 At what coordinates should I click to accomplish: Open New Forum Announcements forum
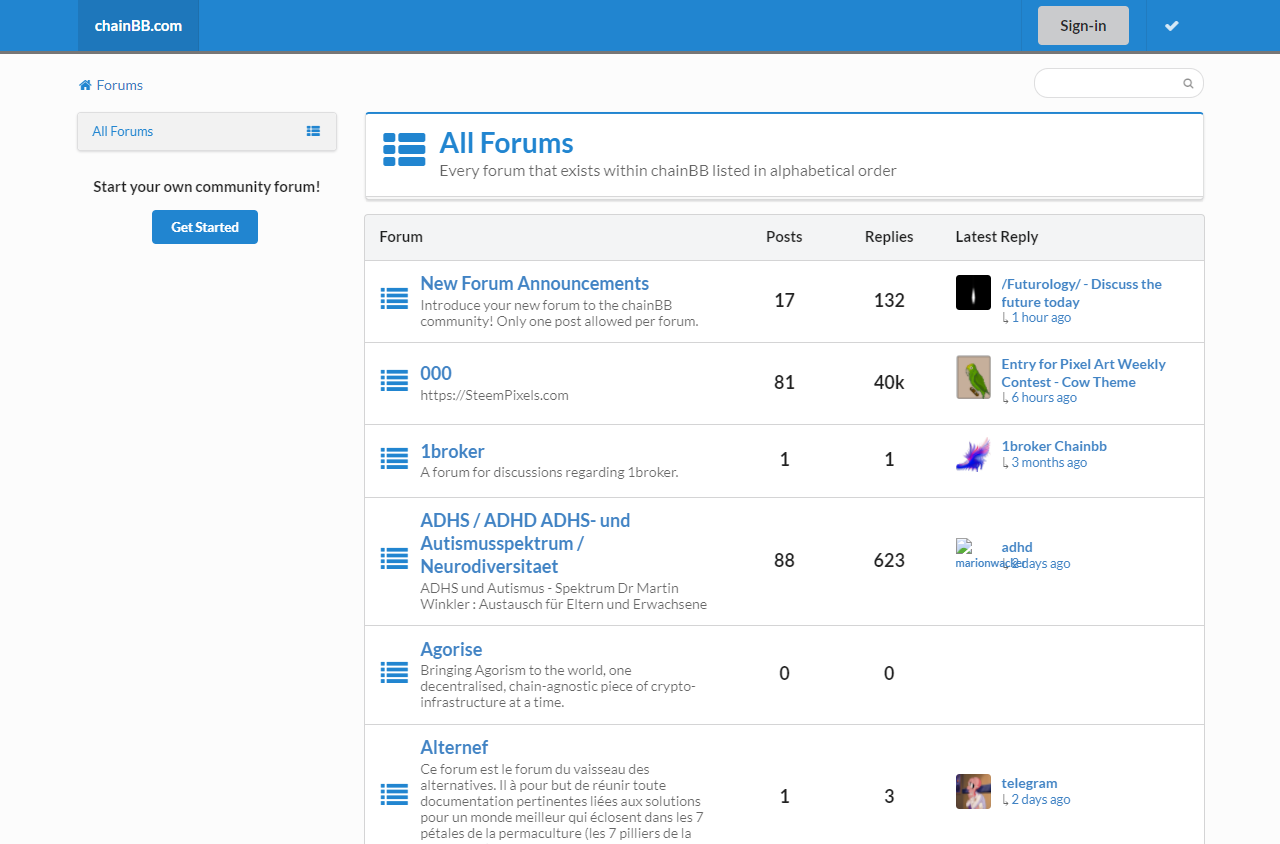(x=535, y=283)
